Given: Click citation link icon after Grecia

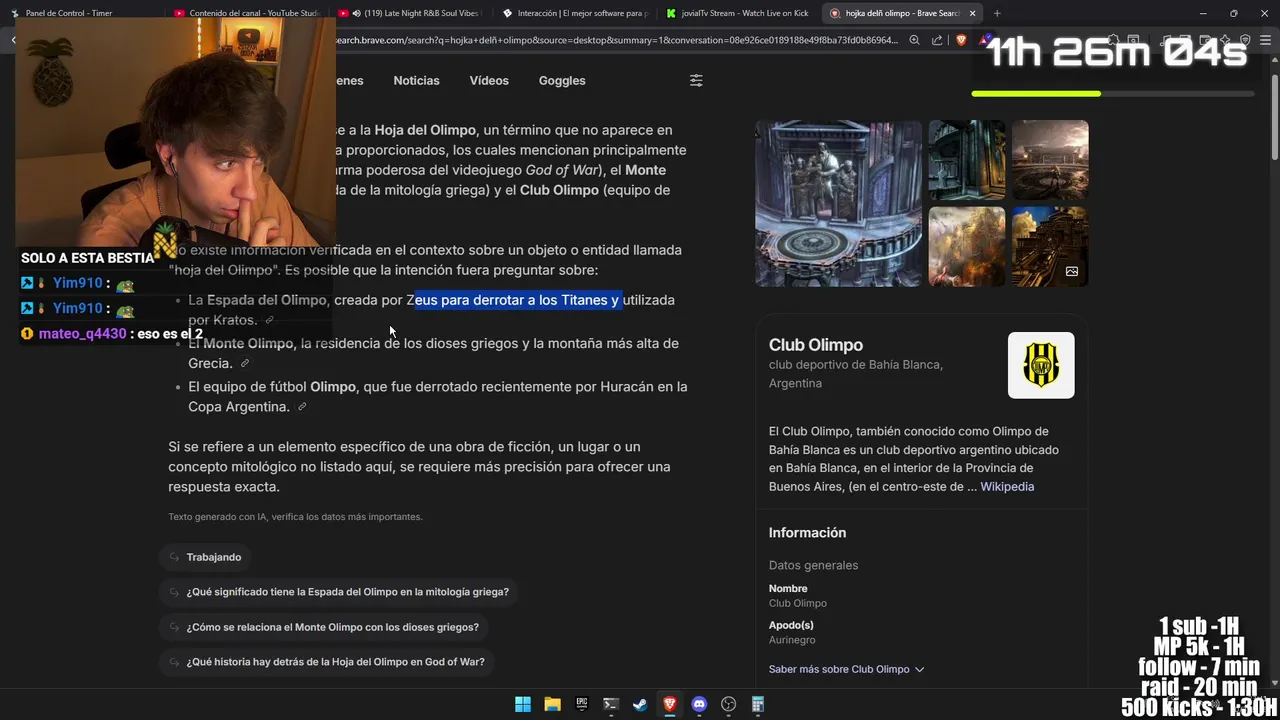Looking at the screenshot, I should click(x=245, y=363).
